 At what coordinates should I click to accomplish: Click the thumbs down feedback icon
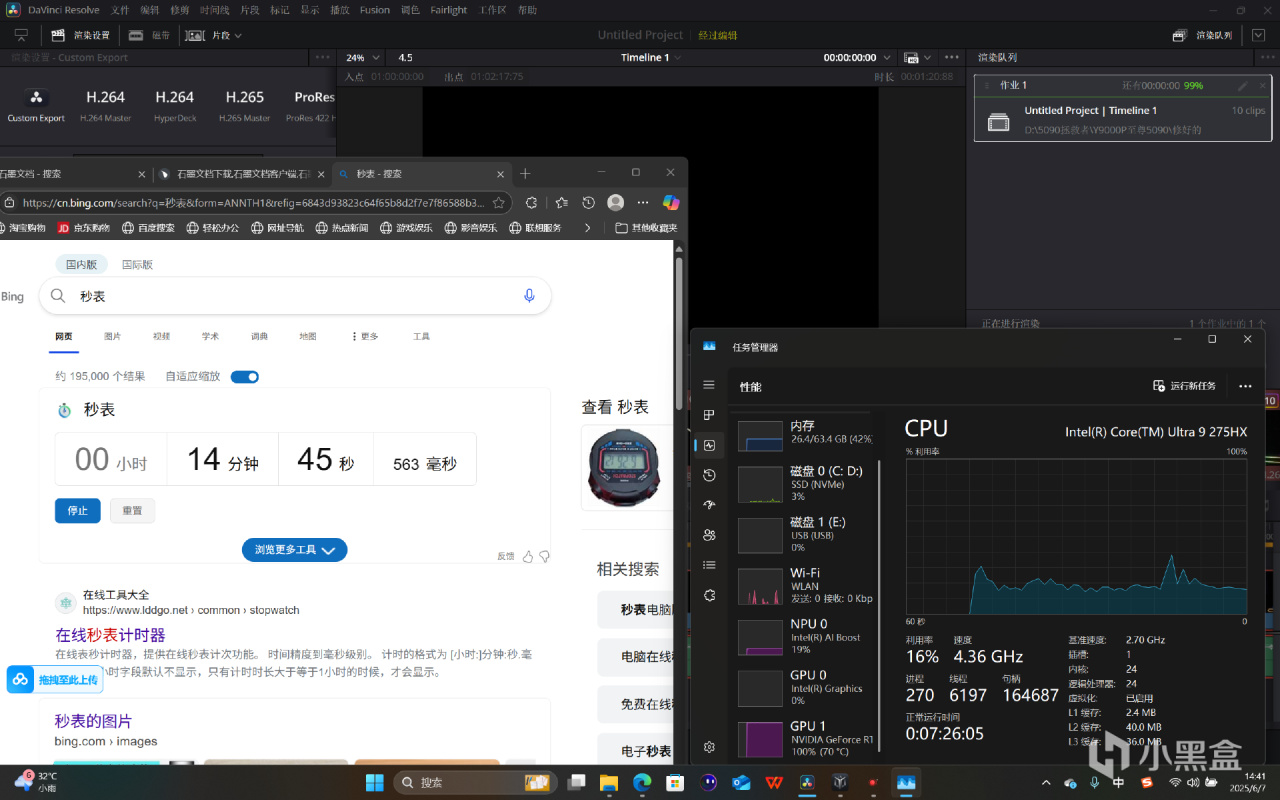(544, 556)
